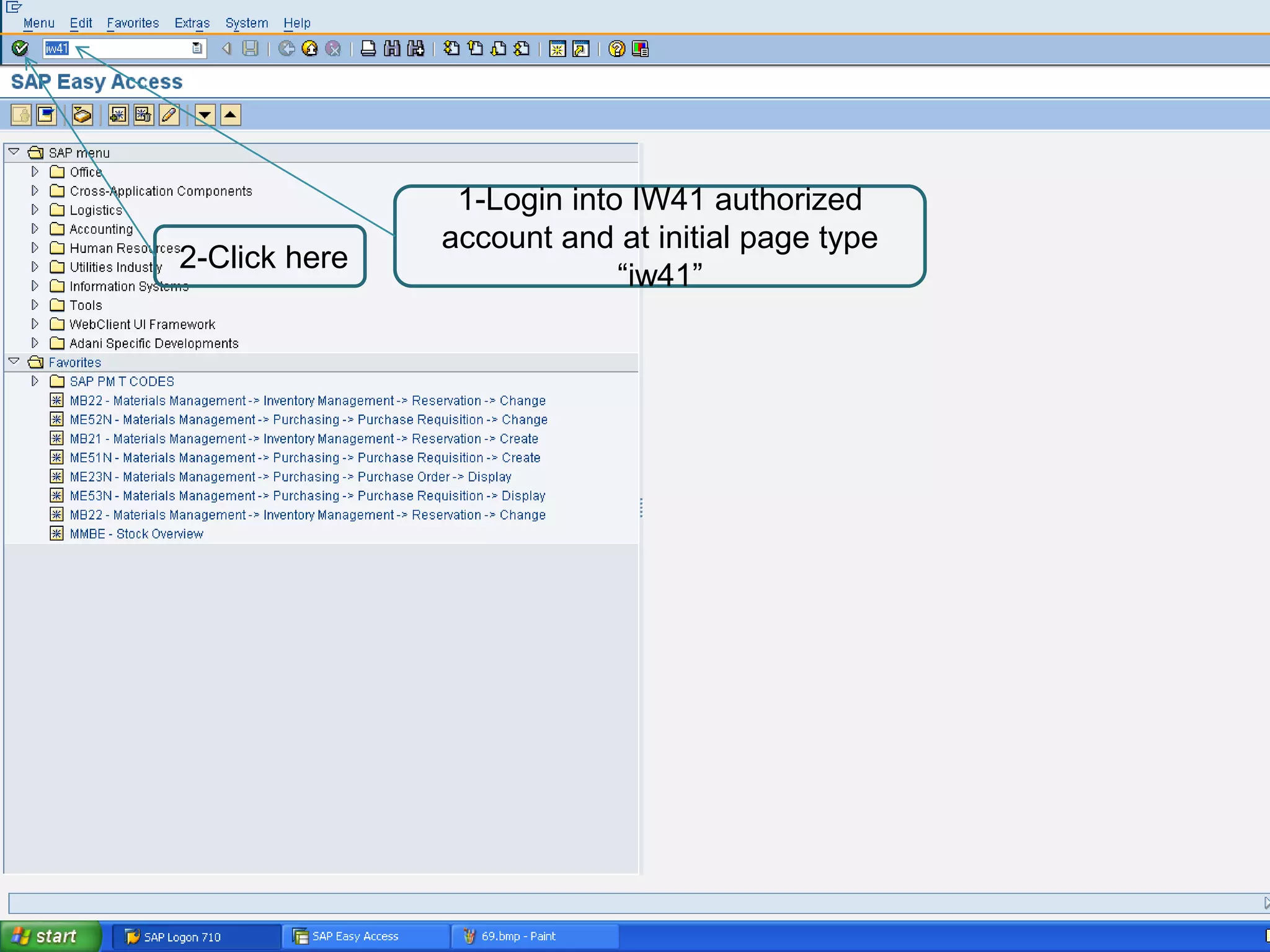Screen dimensions: 1270x952
Task: Click the Save diskette icon
Action: (x=250, y=48)
